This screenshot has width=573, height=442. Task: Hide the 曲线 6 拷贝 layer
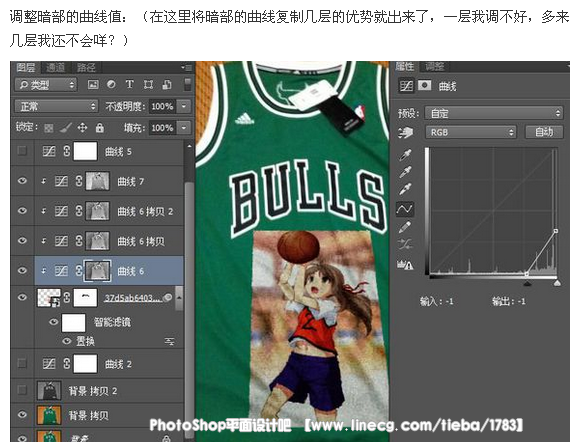(22, 240)
